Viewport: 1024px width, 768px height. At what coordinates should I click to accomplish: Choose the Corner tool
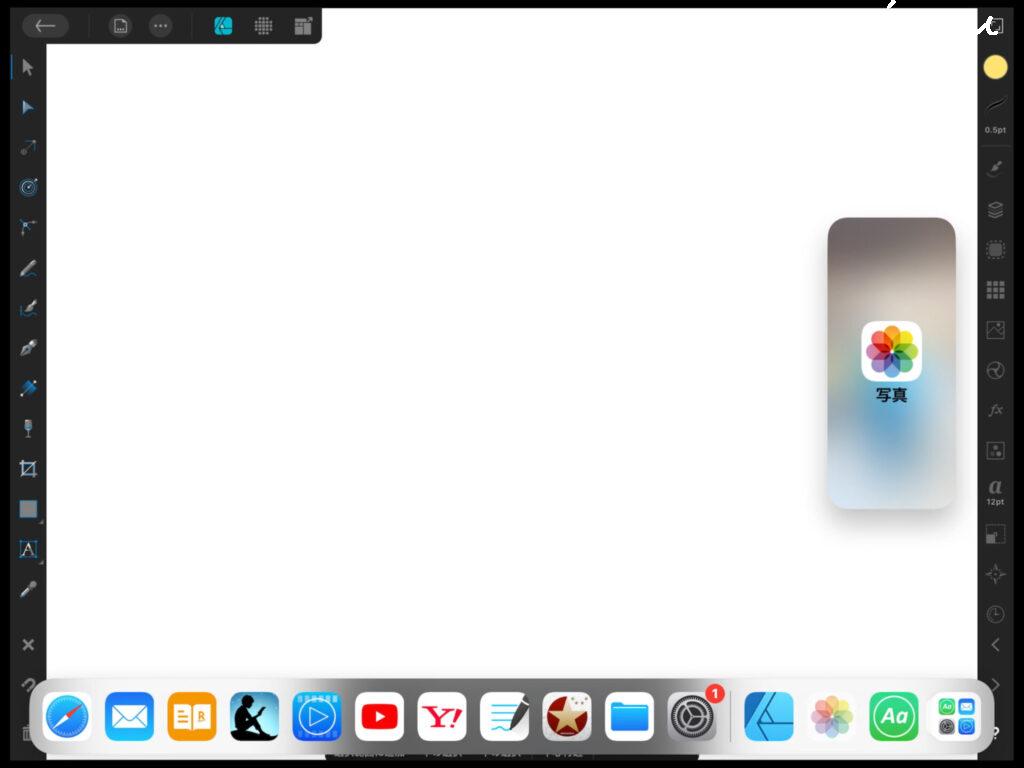[x=28, y=227]
